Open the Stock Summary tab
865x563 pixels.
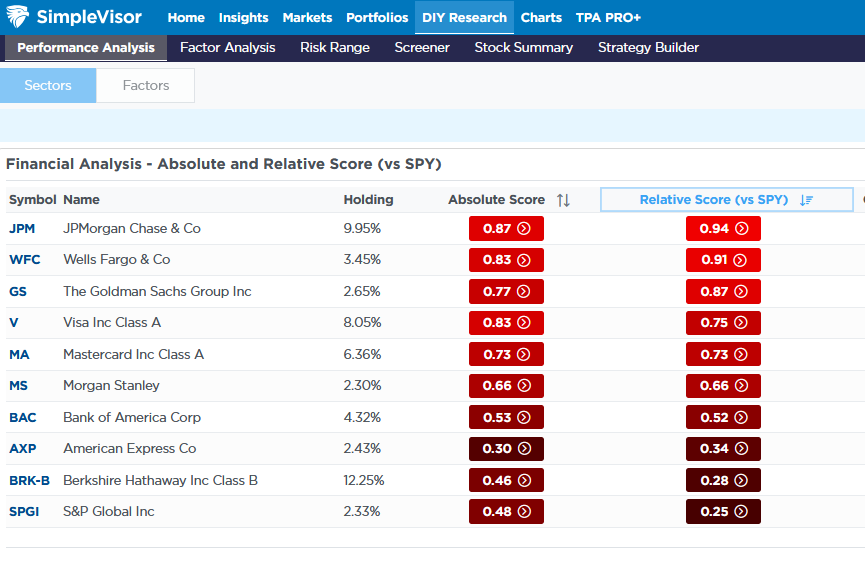[524, 48]
